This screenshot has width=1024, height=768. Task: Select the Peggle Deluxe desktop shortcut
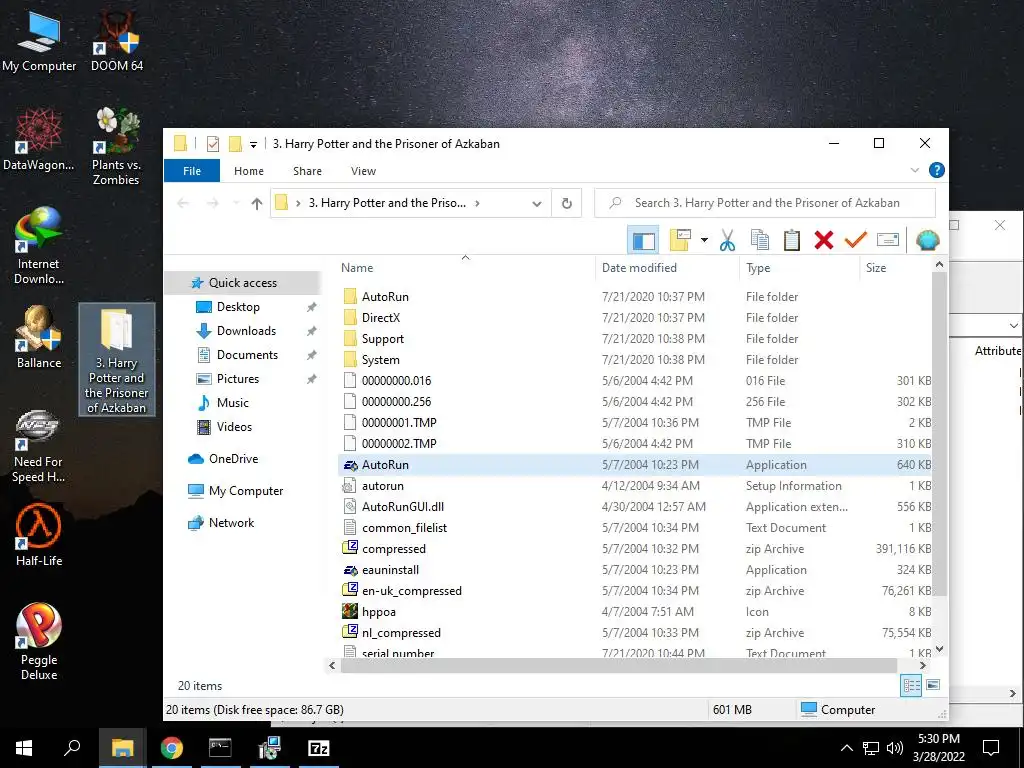click(39, 642)
